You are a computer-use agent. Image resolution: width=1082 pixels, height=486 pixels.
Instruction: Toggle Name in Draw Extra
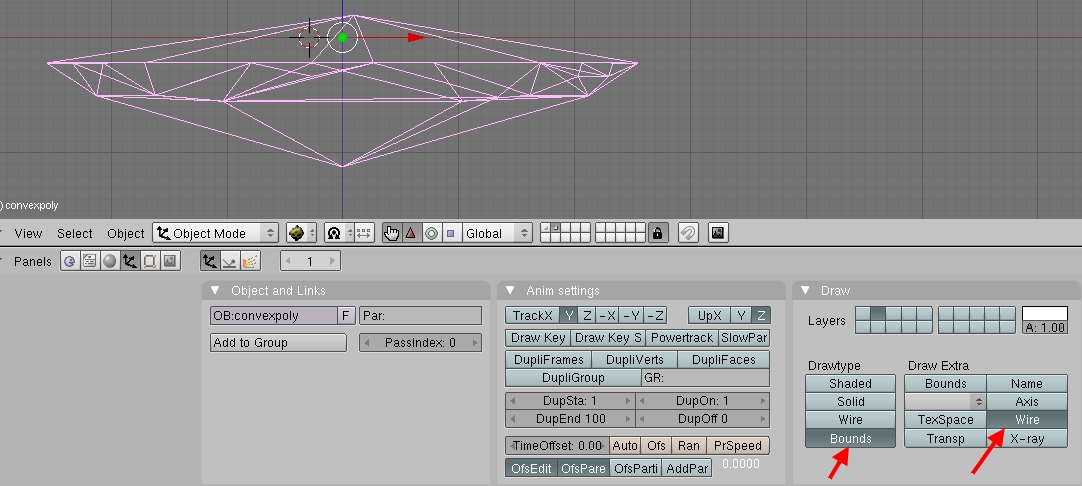[x=1027, y=383]
